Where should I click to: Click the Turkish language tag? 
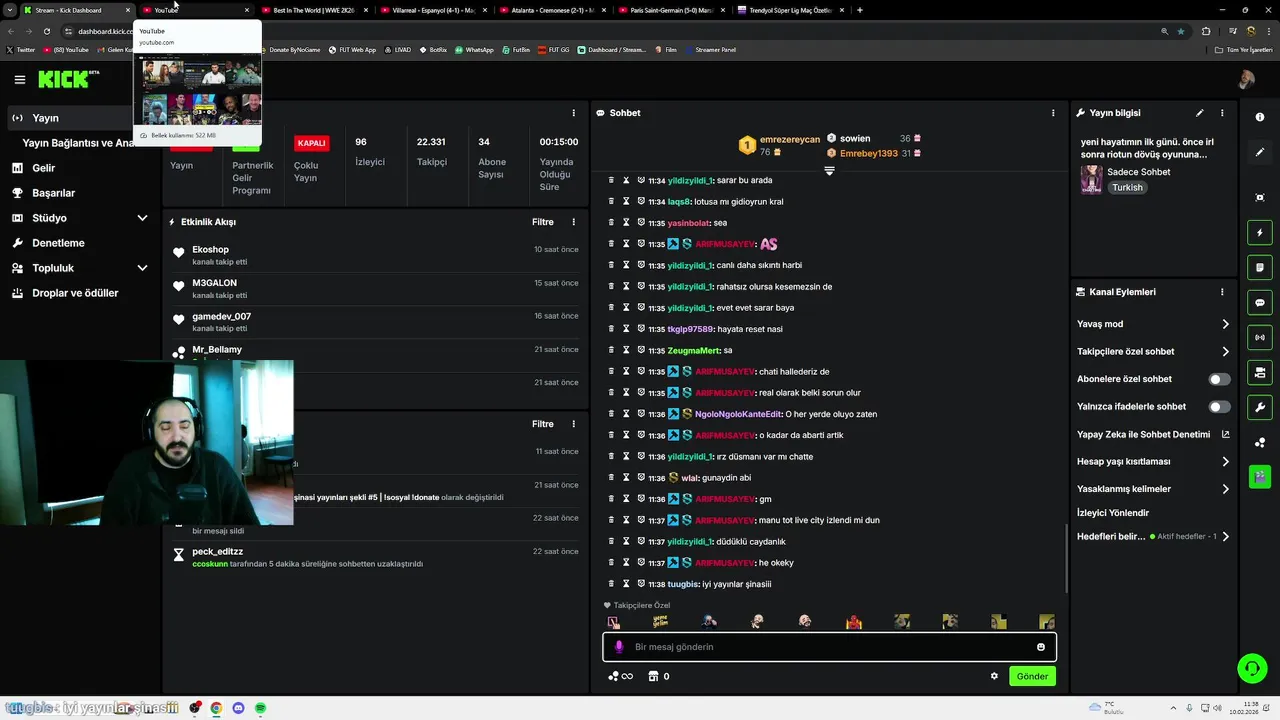pos(1127,188)
